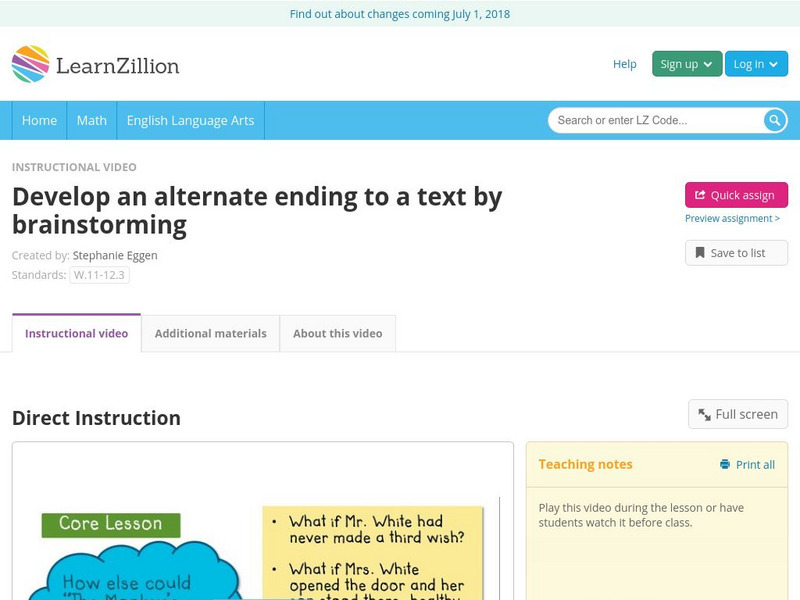Go to the Home navigation item
800x600 pixels.
pyautogui.click(x=39, y=119)
